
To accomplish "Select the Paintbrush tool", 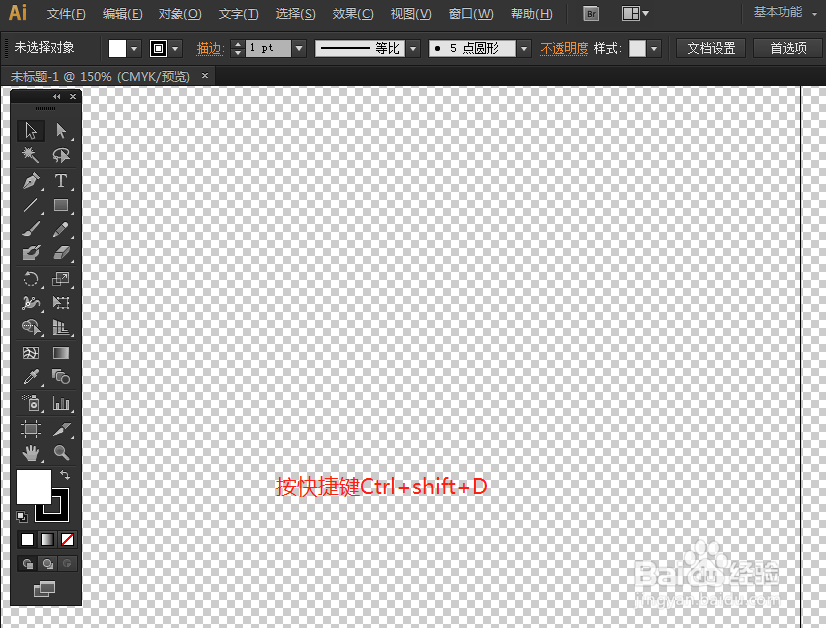I will pyautogui.click(x=31, y=229).
